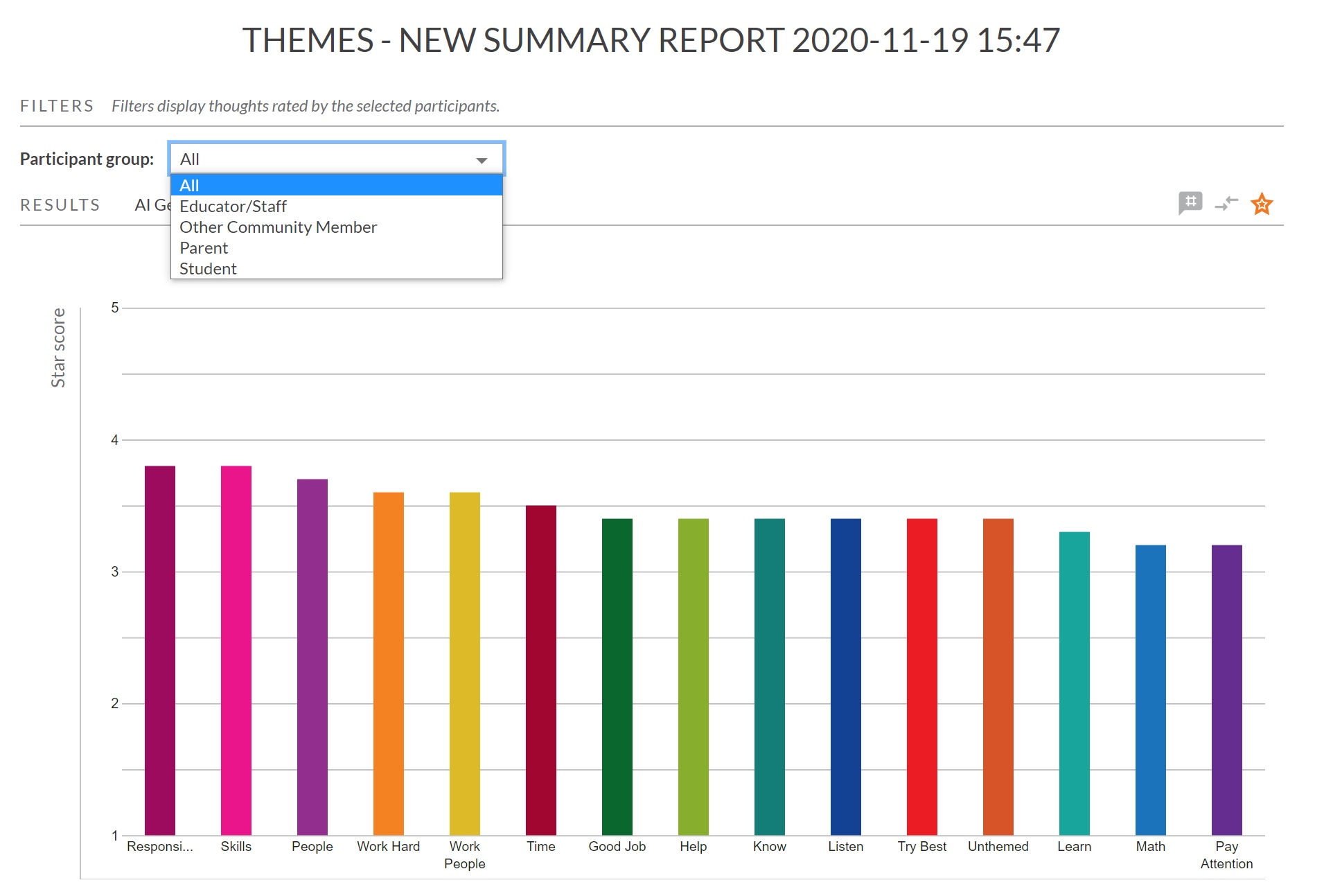1324x896 pixels.
Task: Click the report title heading
Action: click(x=651, y=40)
